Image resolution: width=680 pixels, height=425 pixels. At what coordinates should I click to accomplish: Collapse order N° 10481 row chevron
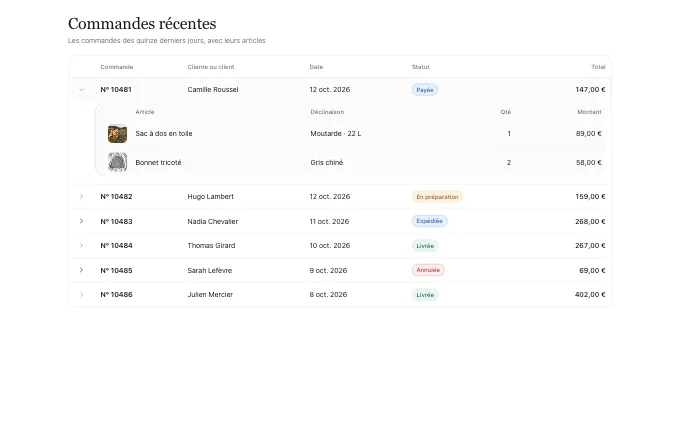pyautogui.click(x=81, y=90)
